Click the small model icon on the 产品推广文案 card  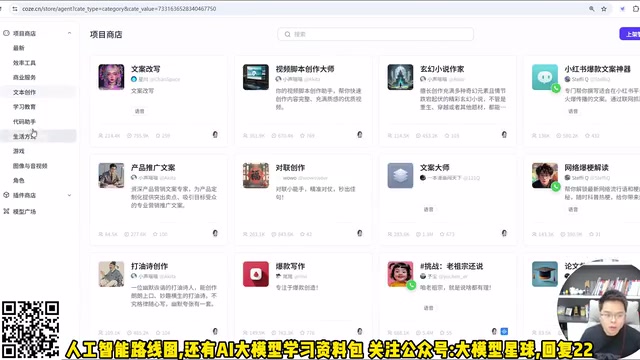point(215,233)
